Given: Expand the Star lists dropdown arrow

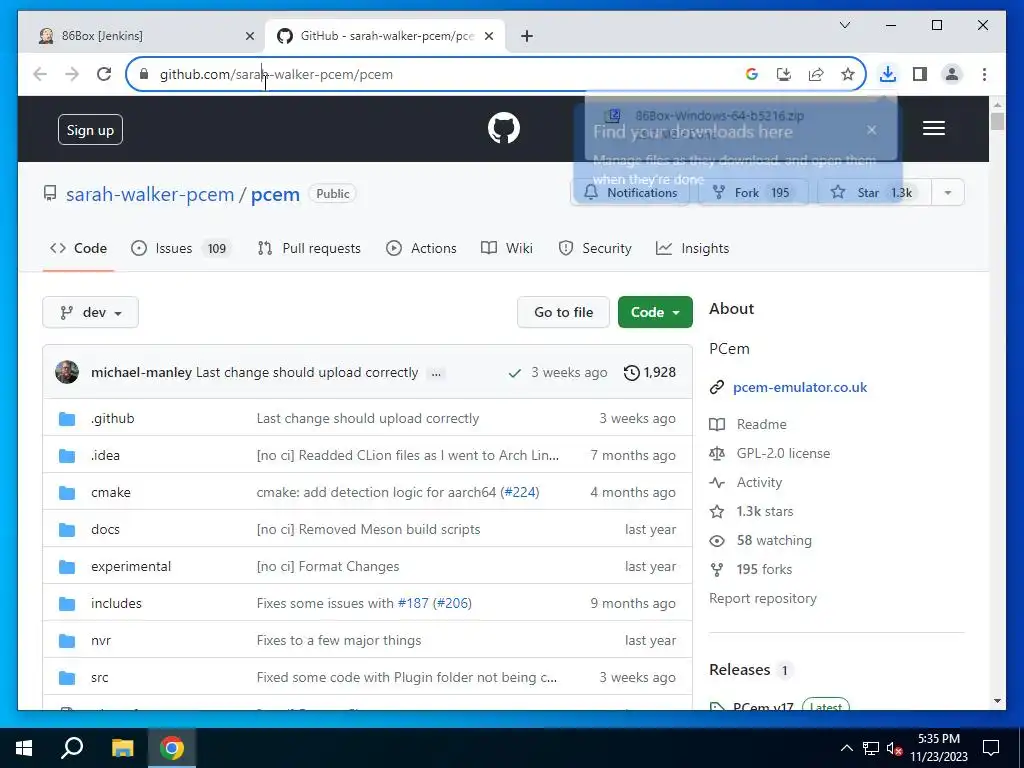Looking at the screenshot, I should point(948,193).
